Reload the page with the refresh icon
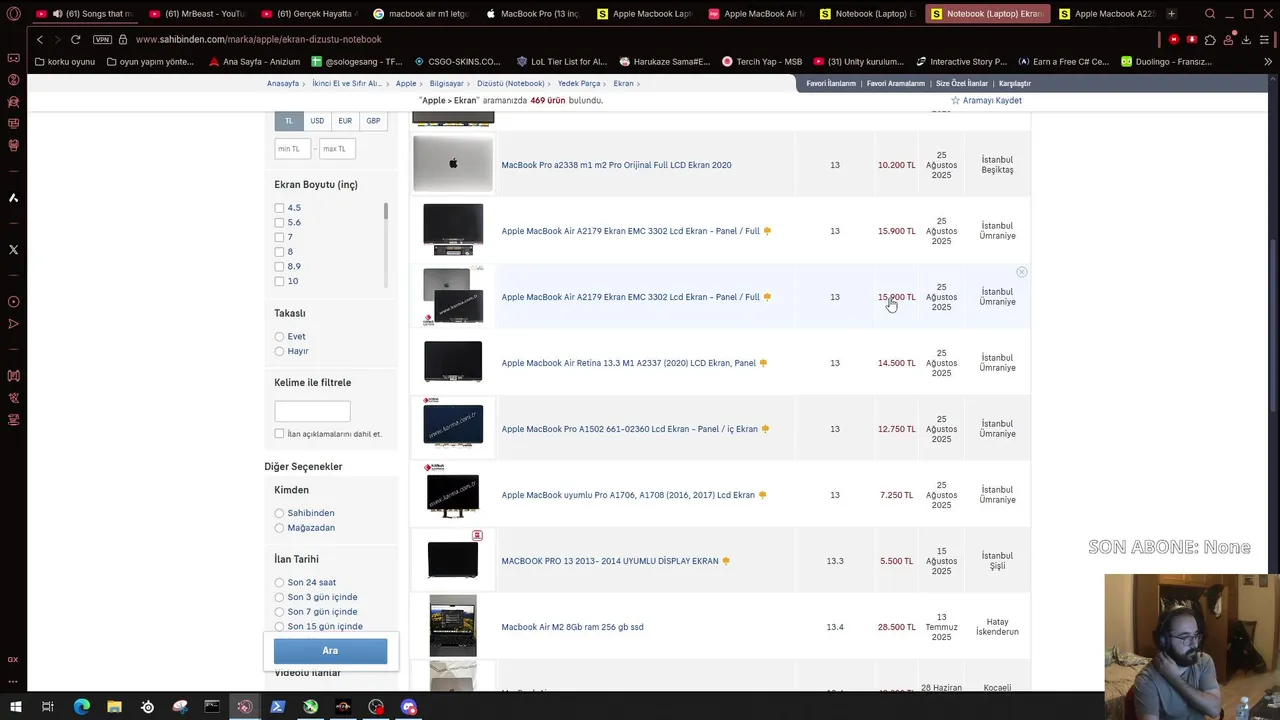The image size is (1280, 720). click(x=75, y=39)
